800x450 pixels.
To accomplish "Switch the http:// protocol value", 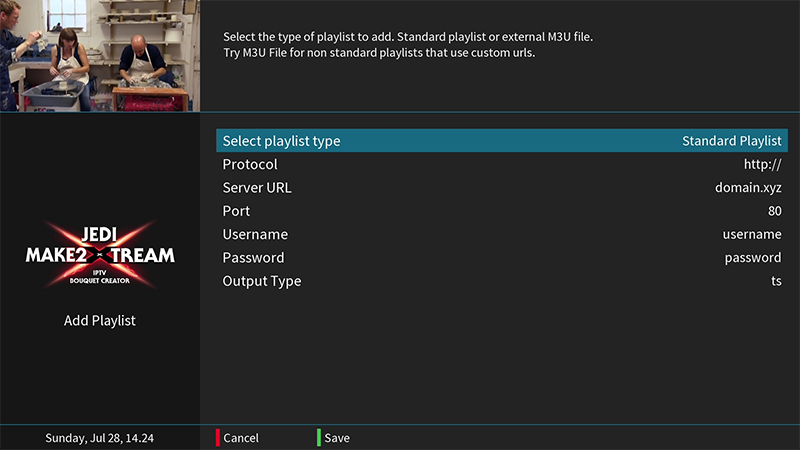I will (762, 164).
